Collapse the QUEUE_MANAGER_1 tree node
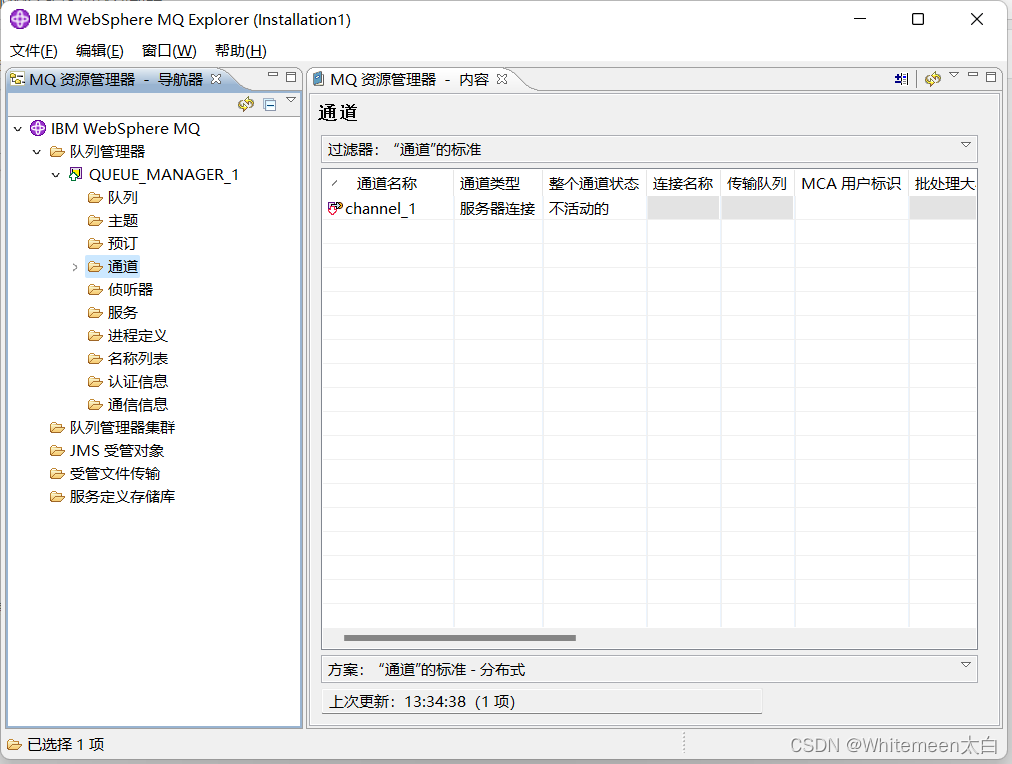The height and width of the screenshot is (764, 1012). click(x=56, y=175)
